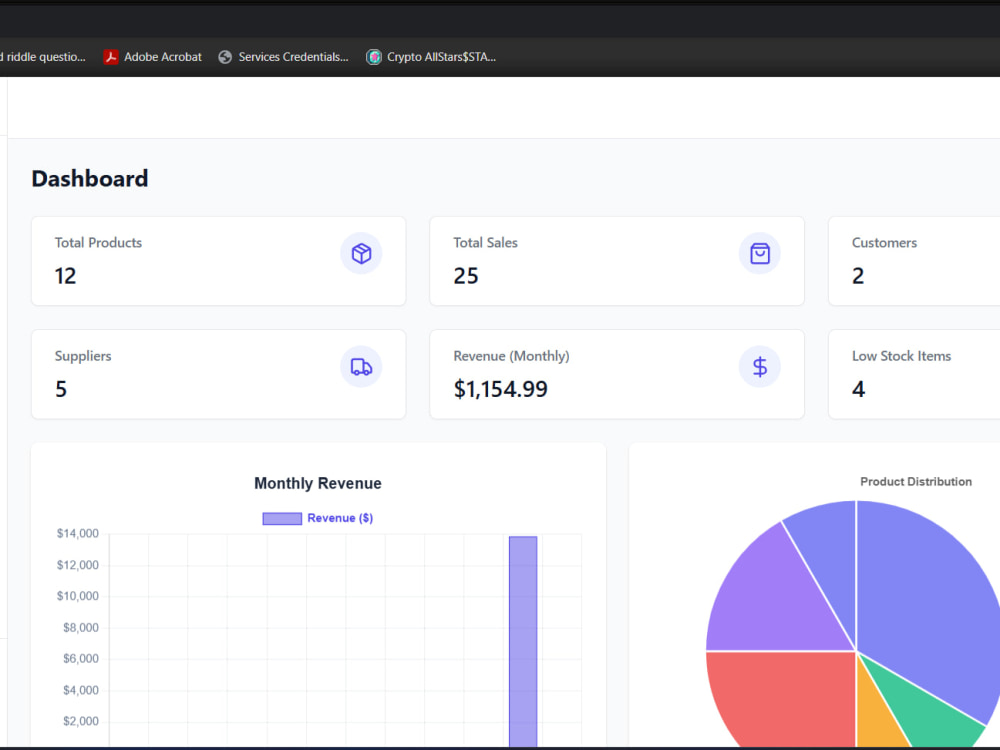Click the $8,000 axis label

(x=81, y=628)
